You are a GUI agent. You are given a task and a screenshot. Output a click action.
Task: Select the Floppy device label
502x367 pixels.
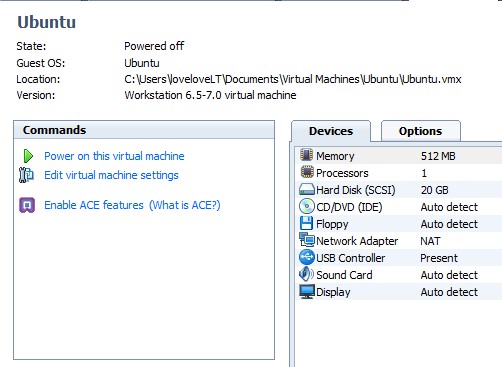[x=332, y=224]
